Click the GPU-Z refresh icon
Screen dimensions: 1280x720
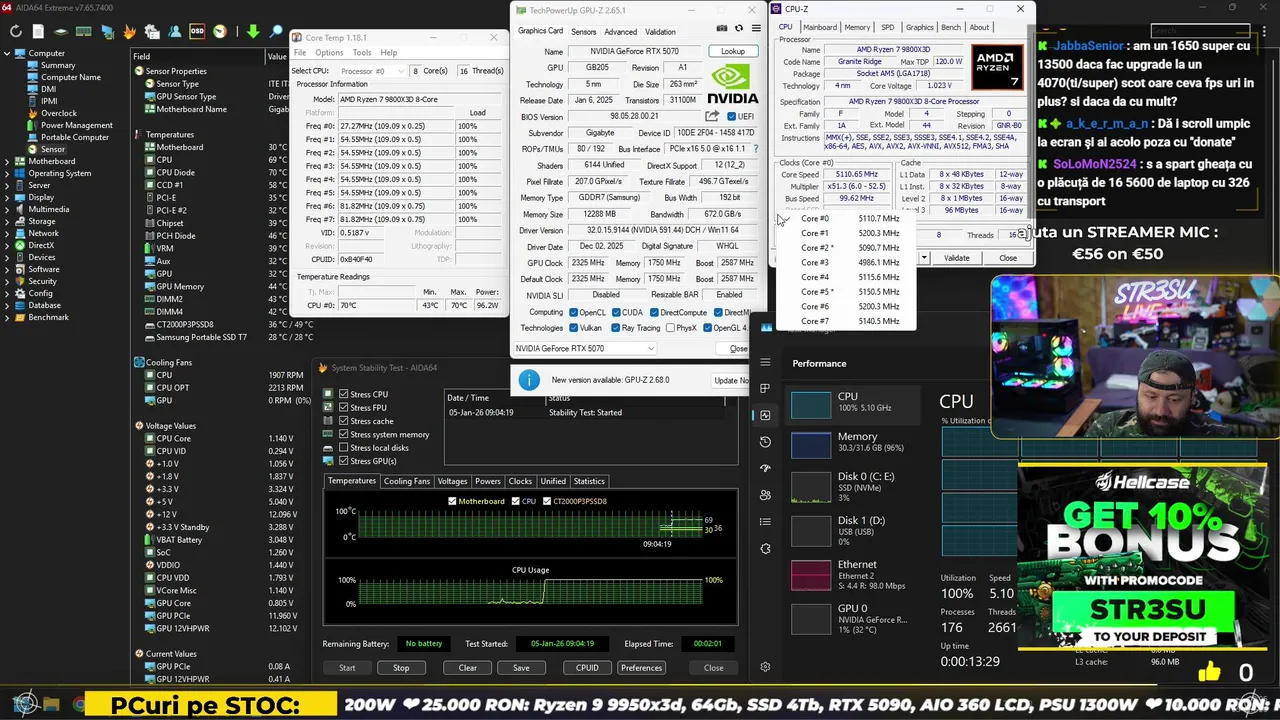(739, 28)
